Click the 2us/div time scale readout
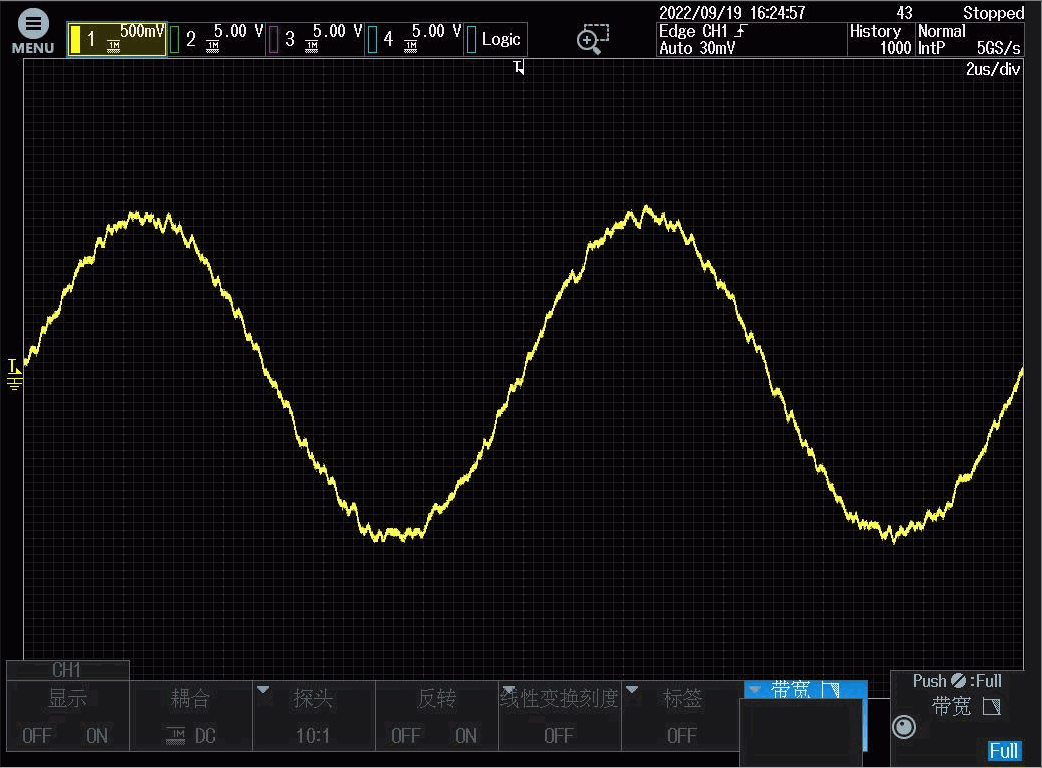 [x=992, y=69]
